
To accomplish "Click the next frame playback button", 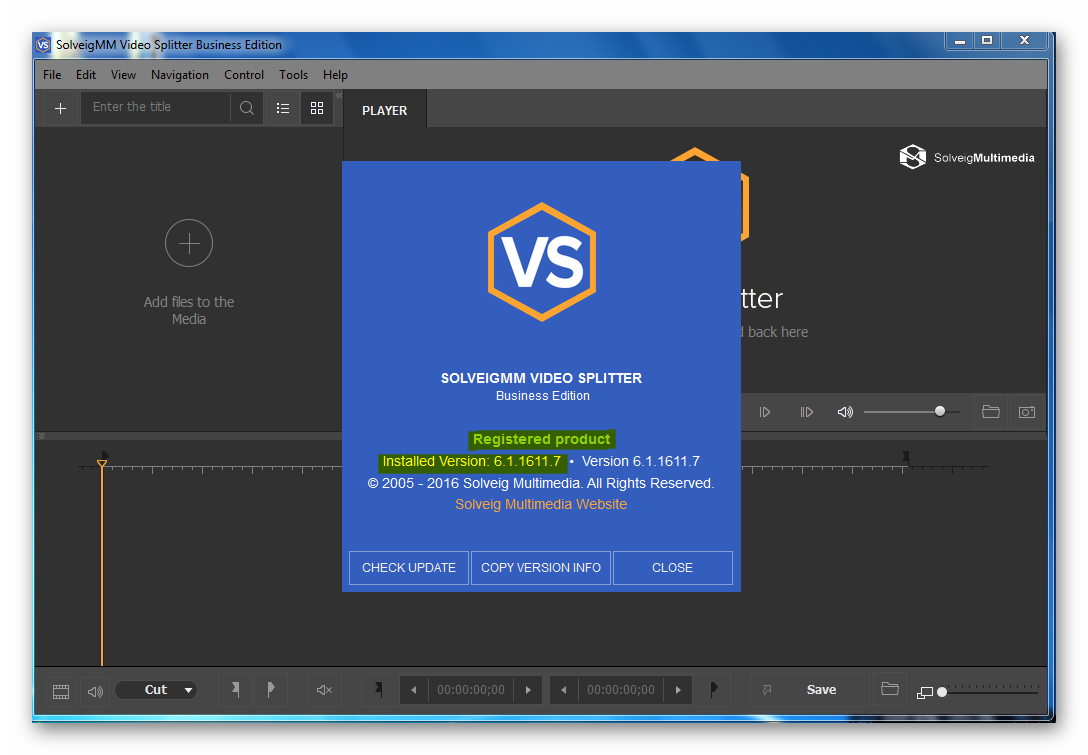I will click(x=765, y=412).
